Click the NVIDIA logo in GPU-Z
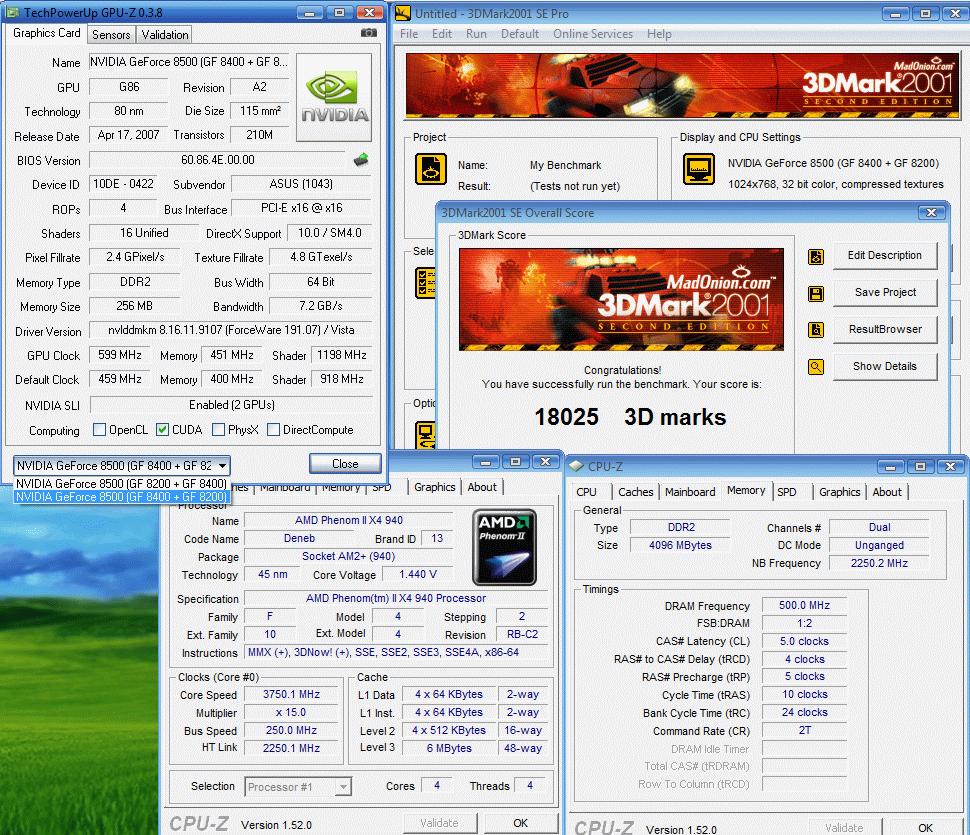Viewport: 970px width, 835px height. point(334,97)
